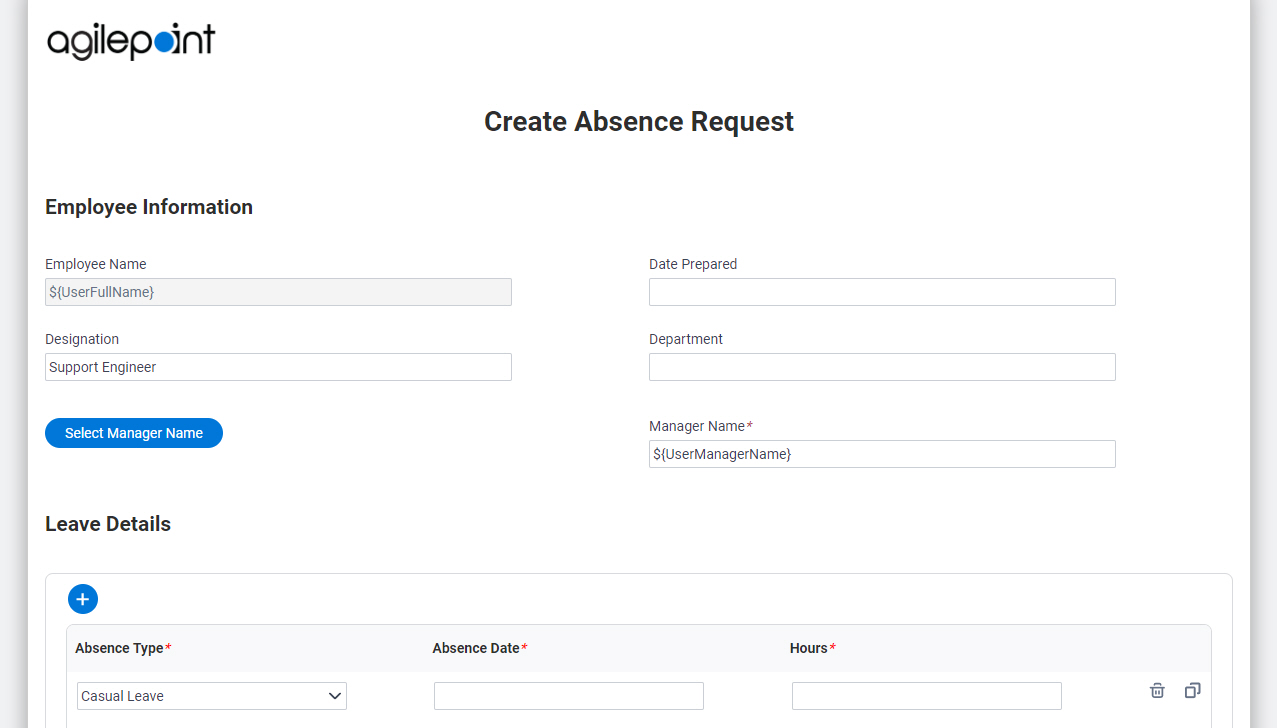Click the Employee Information section heading
The height and width of the screenshot is (728, 1277).
point(149,207)
